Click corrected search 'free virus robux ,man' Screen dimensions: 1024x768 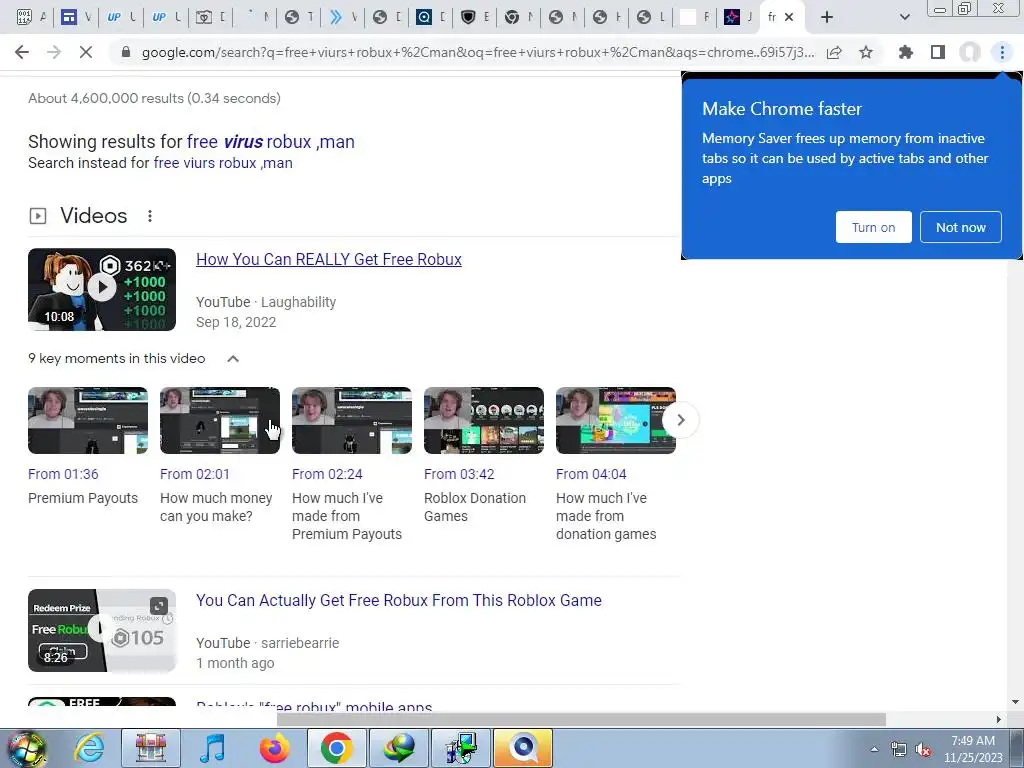[270, 142]
